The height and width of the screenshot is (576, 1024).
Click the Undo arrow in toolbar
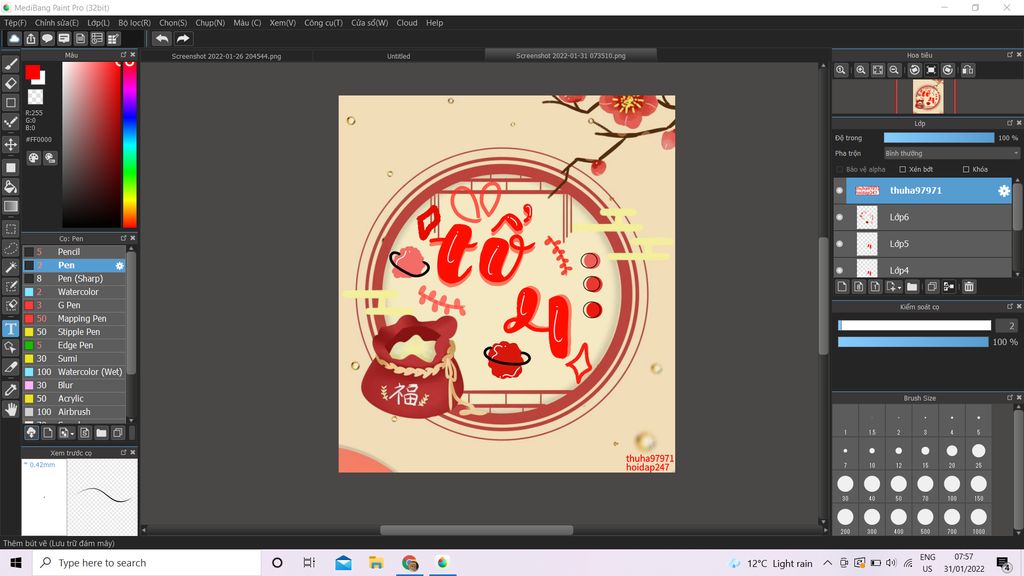tap(162, 39)
